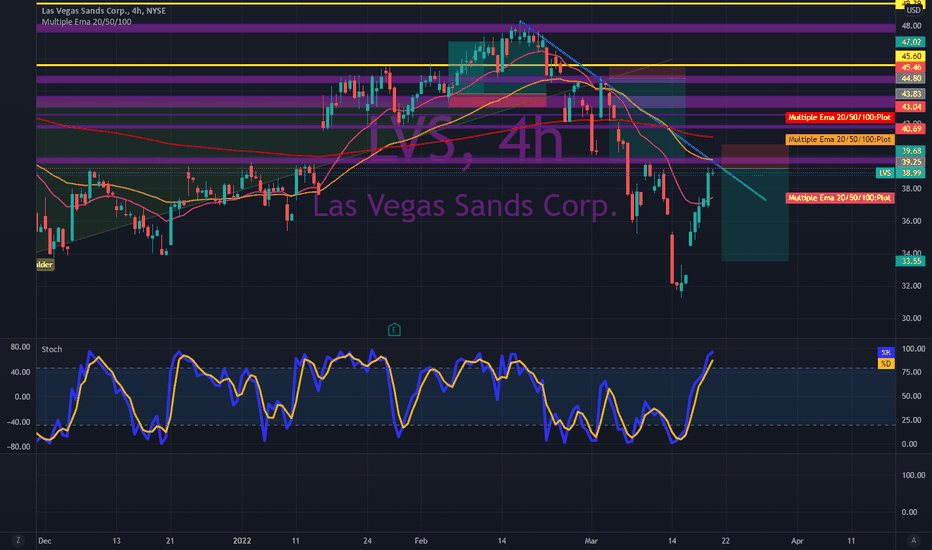Click the blue %K label on the Stoch scale

(x=886, y=353)
